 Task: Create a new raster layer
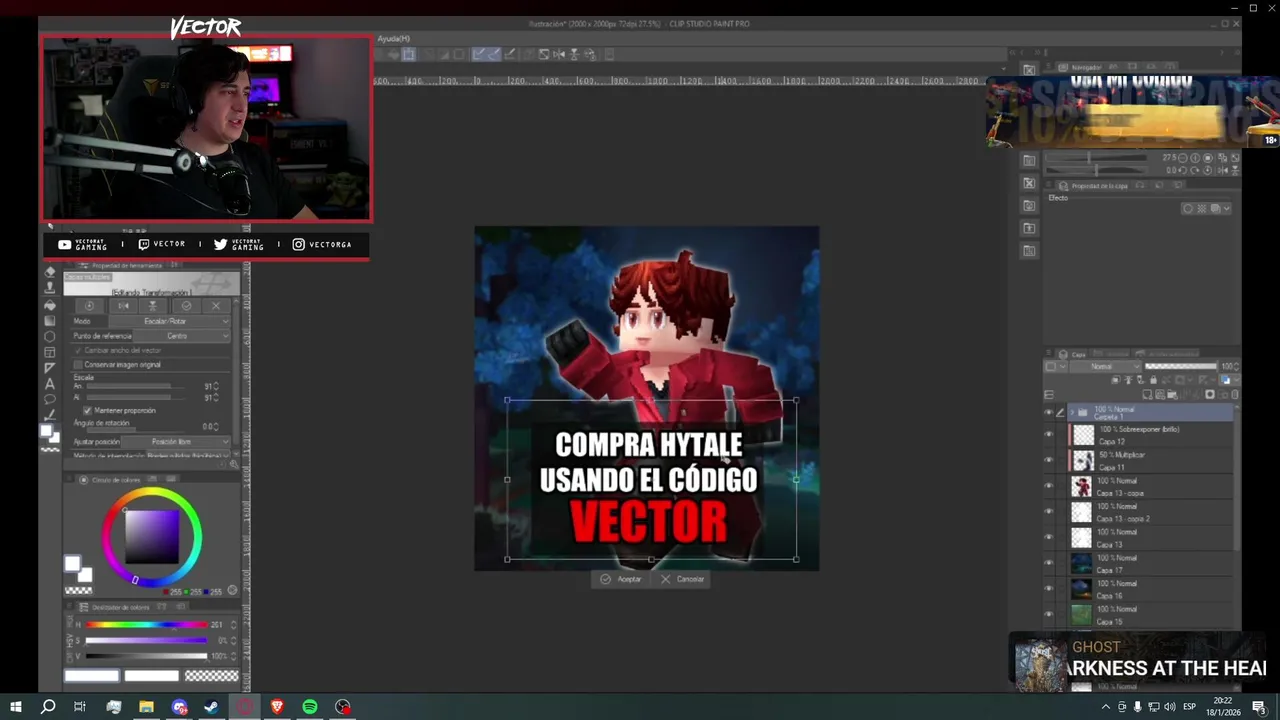(x=1147, y=395)
